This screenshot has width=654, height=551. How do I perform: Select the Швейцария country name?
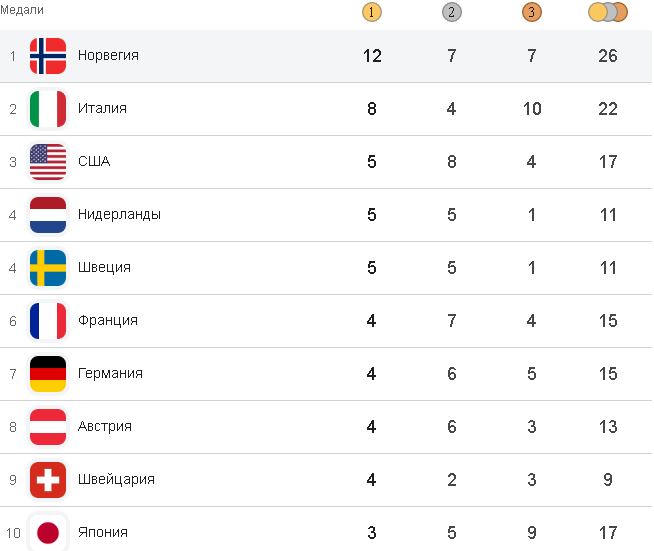tap(116, 480)
